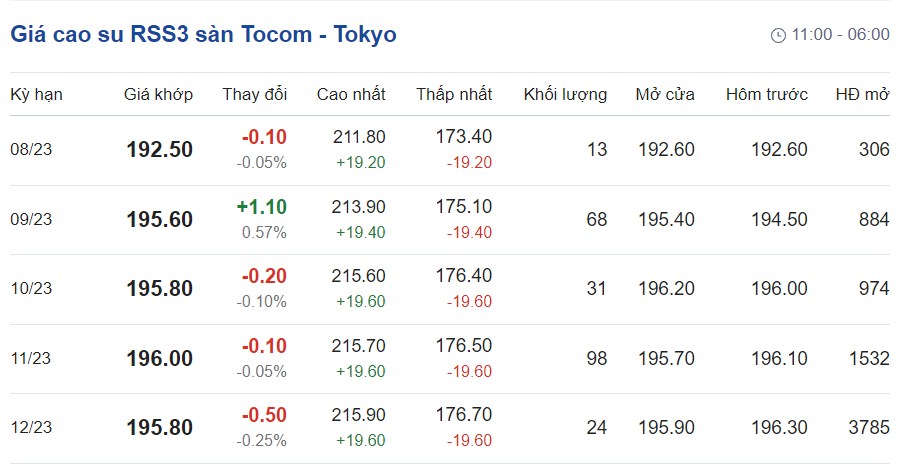Image resolution: width=905 pixels, height=466 pixels.
Task: Click the HĐ mở column header
Action: pos(862,94)
